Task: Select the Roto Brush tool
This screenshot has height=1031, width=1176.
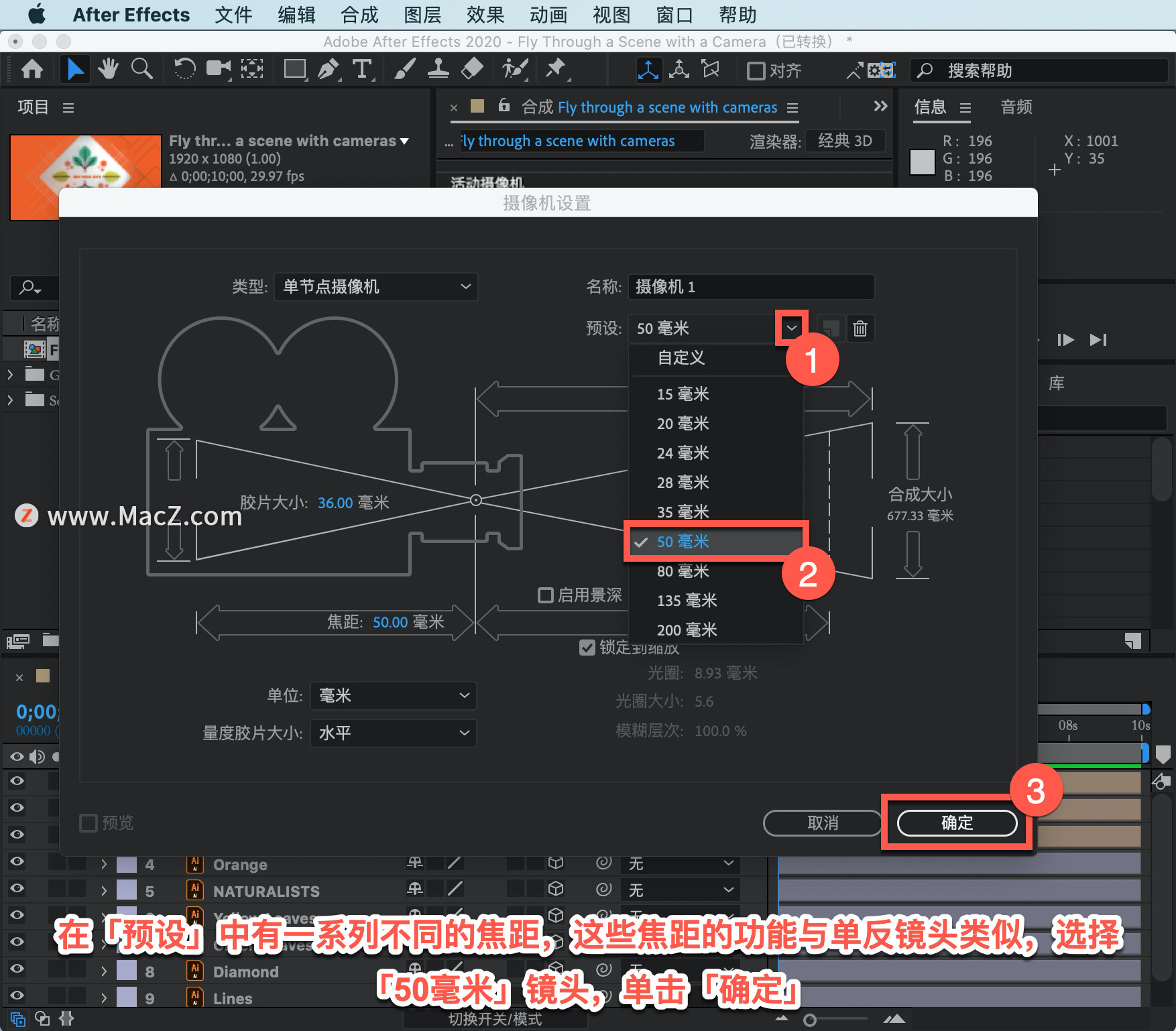Action: point(515,69)
